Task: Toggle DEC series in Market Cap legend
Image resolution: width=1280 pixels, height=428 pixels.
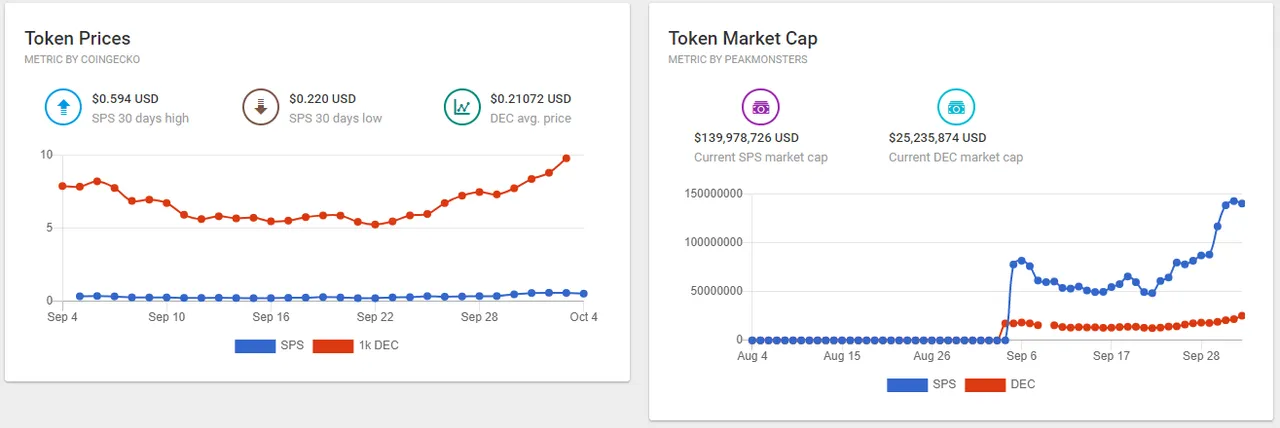Action: click(999, 384)
